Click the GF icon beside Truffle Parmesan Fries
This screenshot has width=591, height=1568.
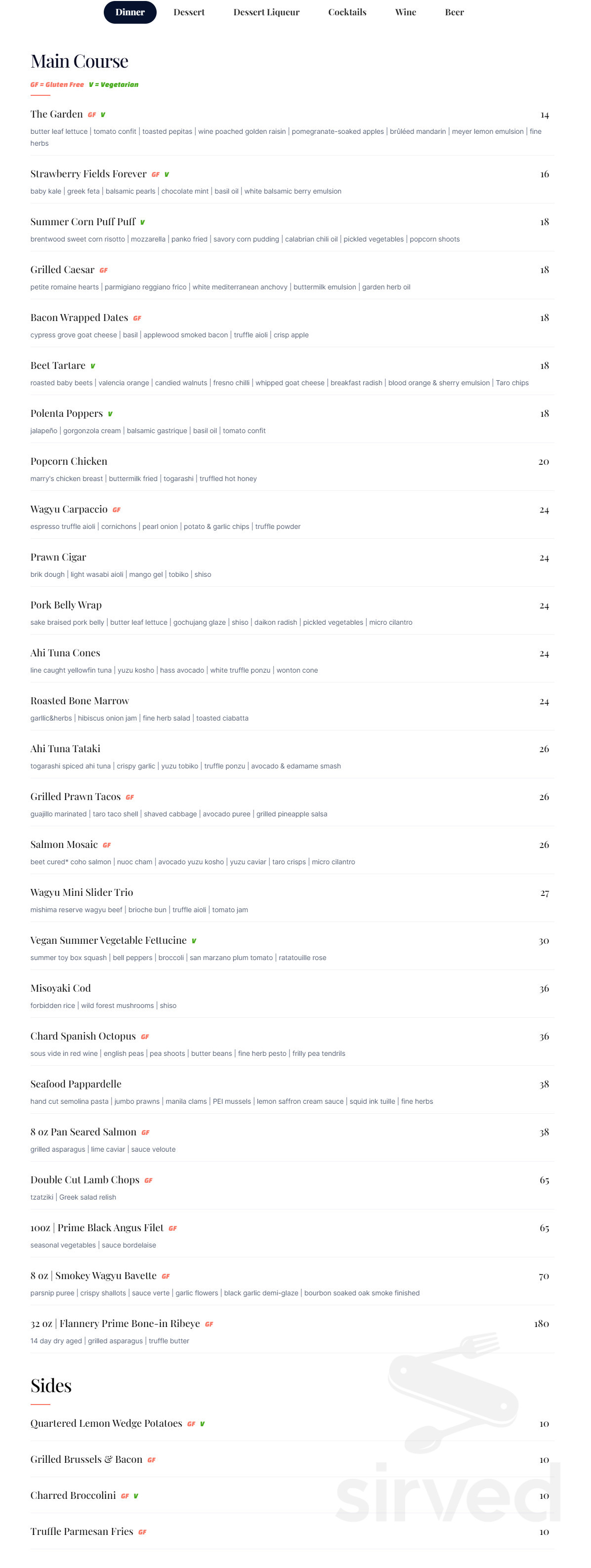[142, 1532]
